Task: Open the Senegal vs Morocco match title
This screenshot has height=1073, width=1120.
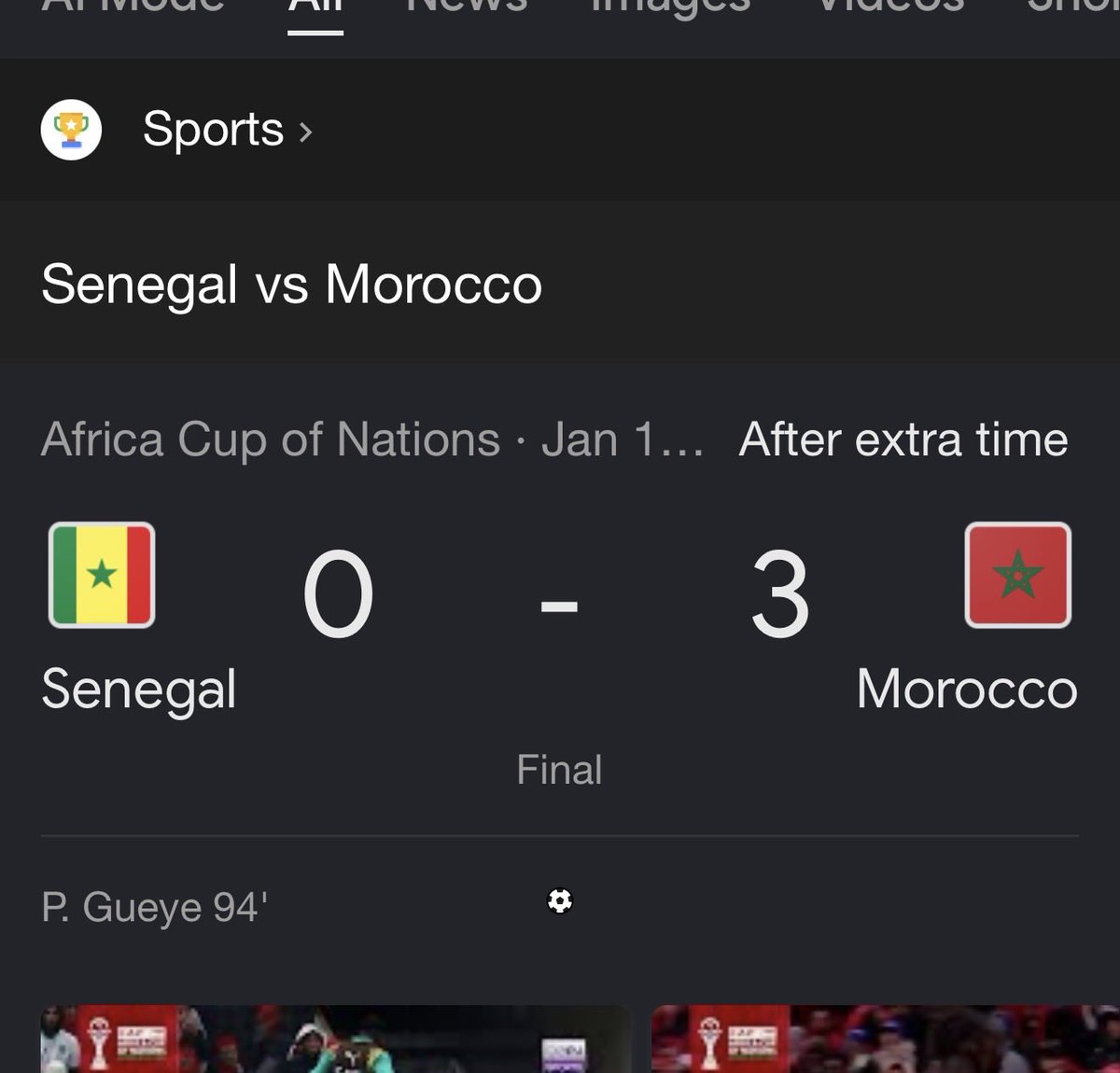Action: click(x=291, y=284)
